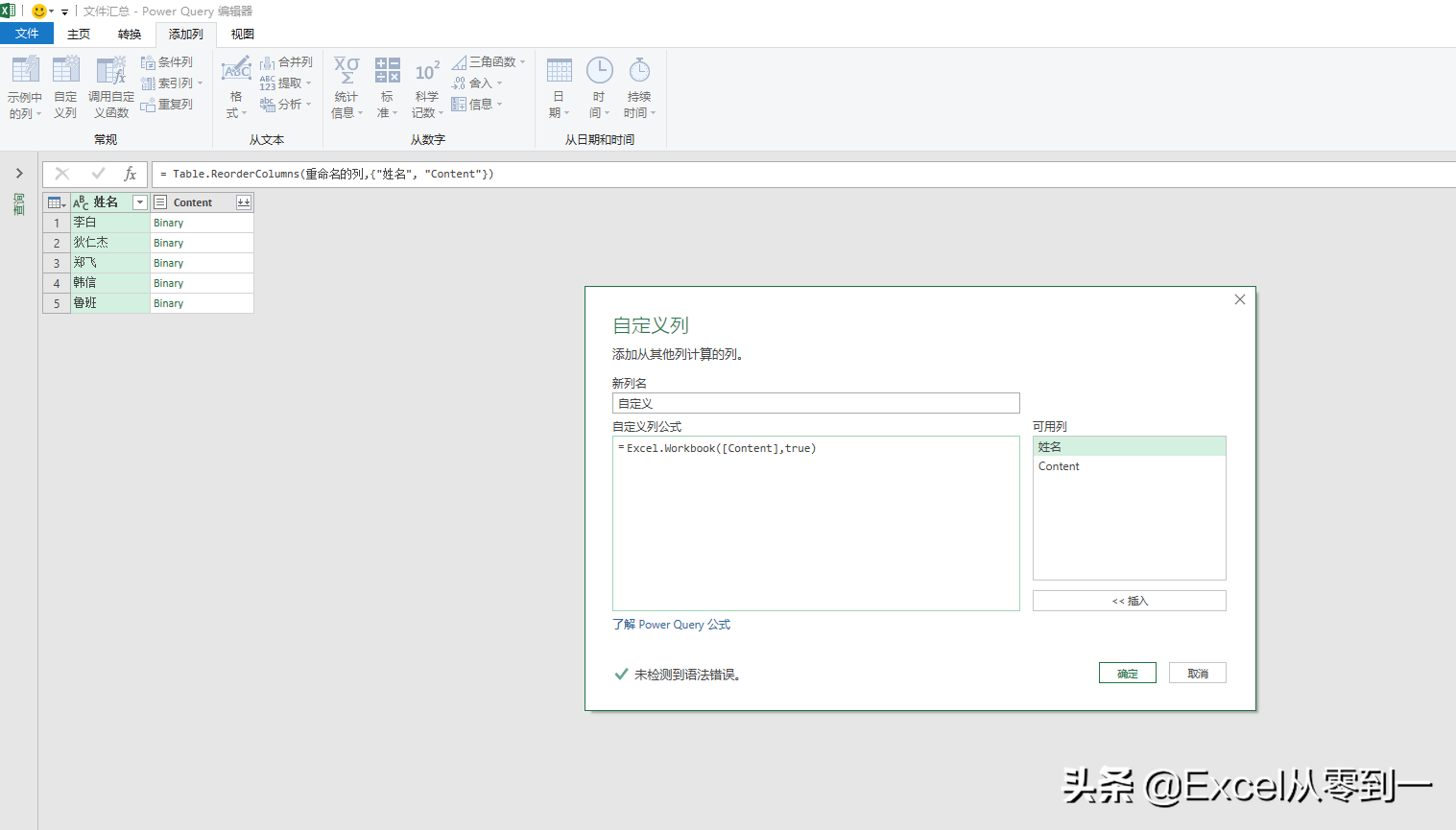
Task: Click the Column From Examples icon
Action: [x=25, y=70]
